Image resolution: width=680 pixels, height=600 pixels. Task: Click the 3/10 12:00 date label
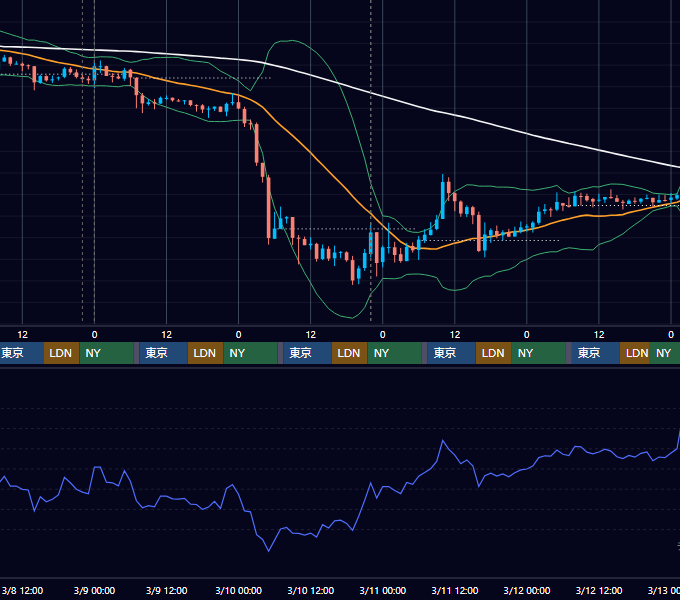click(x=311, y=590)
